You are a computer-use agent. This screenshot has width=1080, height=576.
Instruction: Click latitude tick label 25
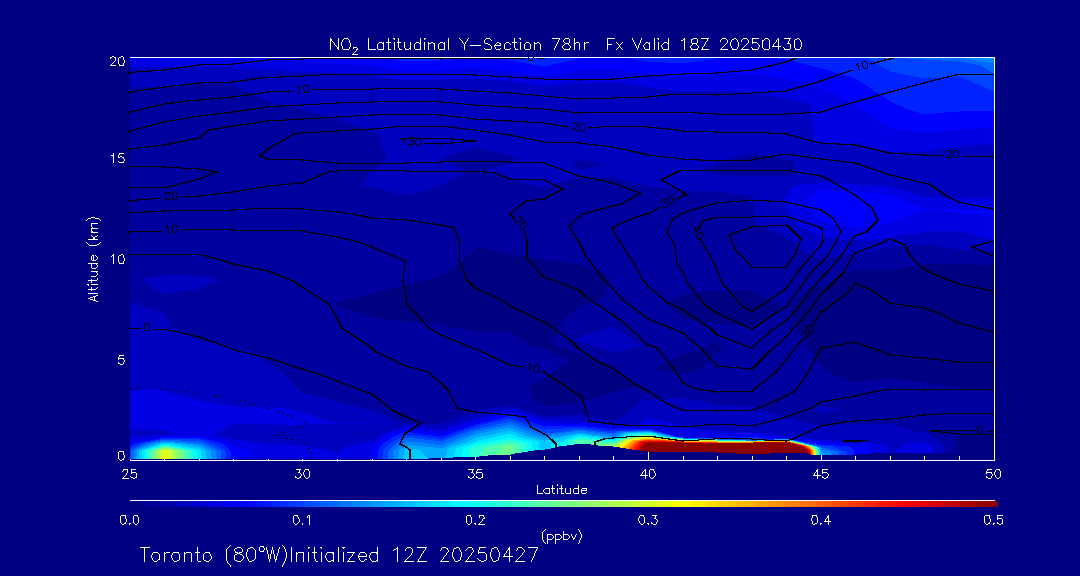[128, 474]
